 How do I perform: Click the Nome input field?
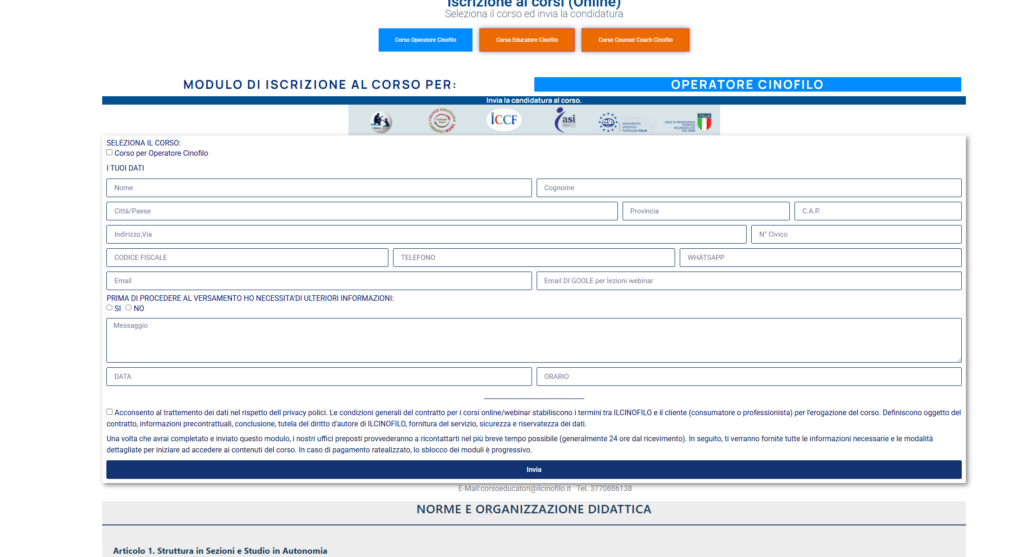tap(319, 188)
